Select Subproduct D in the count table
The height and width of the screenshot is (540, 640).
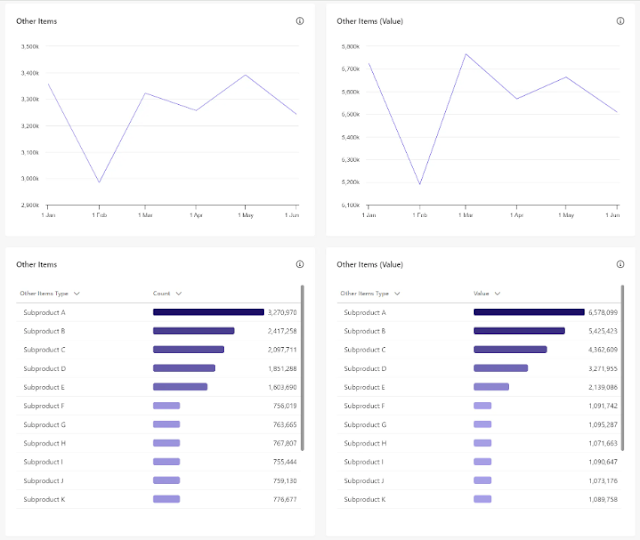click(x=44, y=369)
